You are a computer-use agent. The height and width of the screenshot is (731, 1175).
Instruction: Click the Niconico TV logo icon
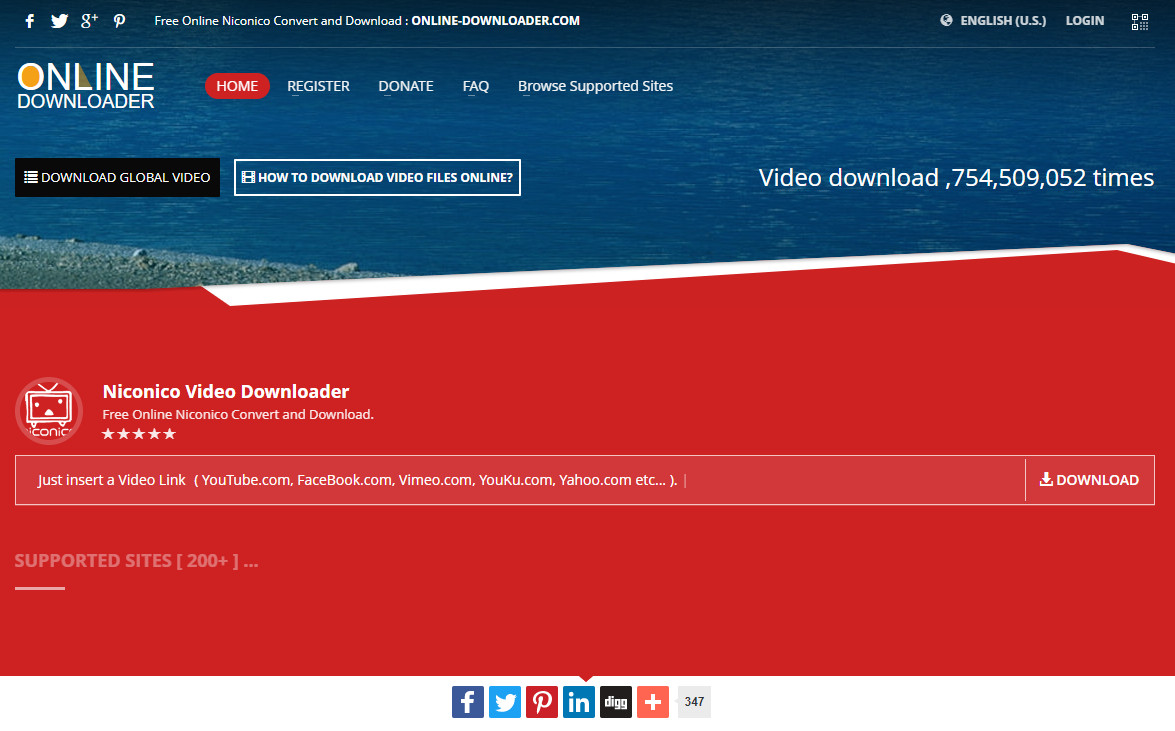click(x=49, y=410)
